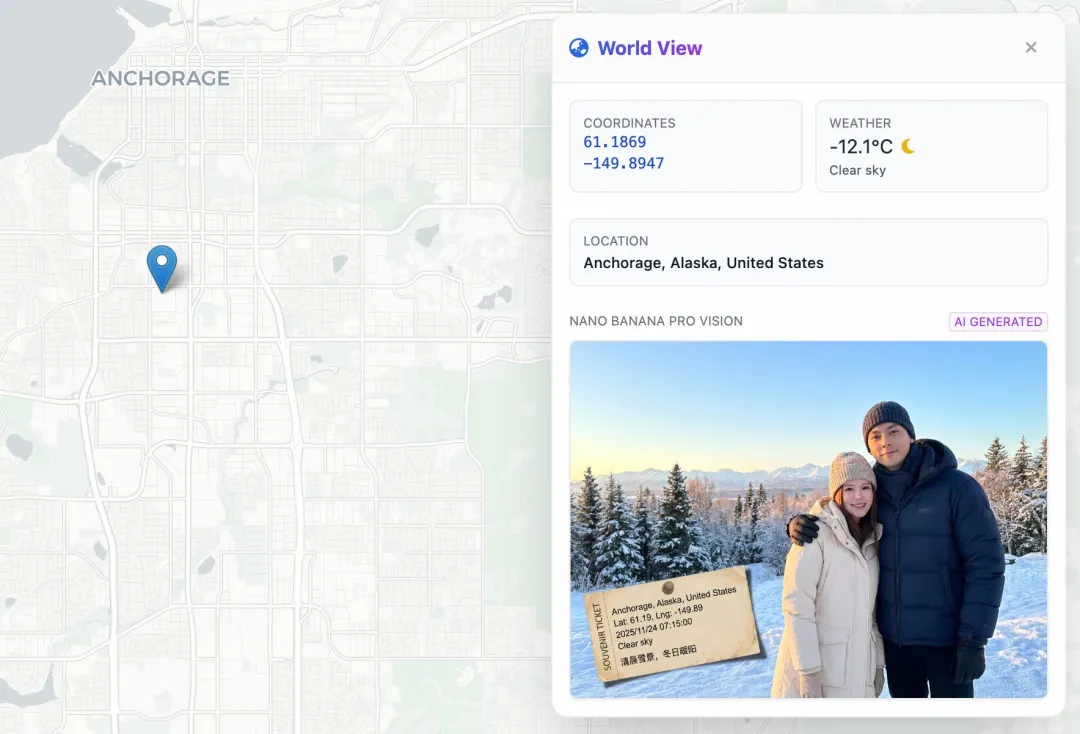Click the WEATHER card heading
Image resolution: width=1080 pixels, height=734 pixels.
click(859, 123)
